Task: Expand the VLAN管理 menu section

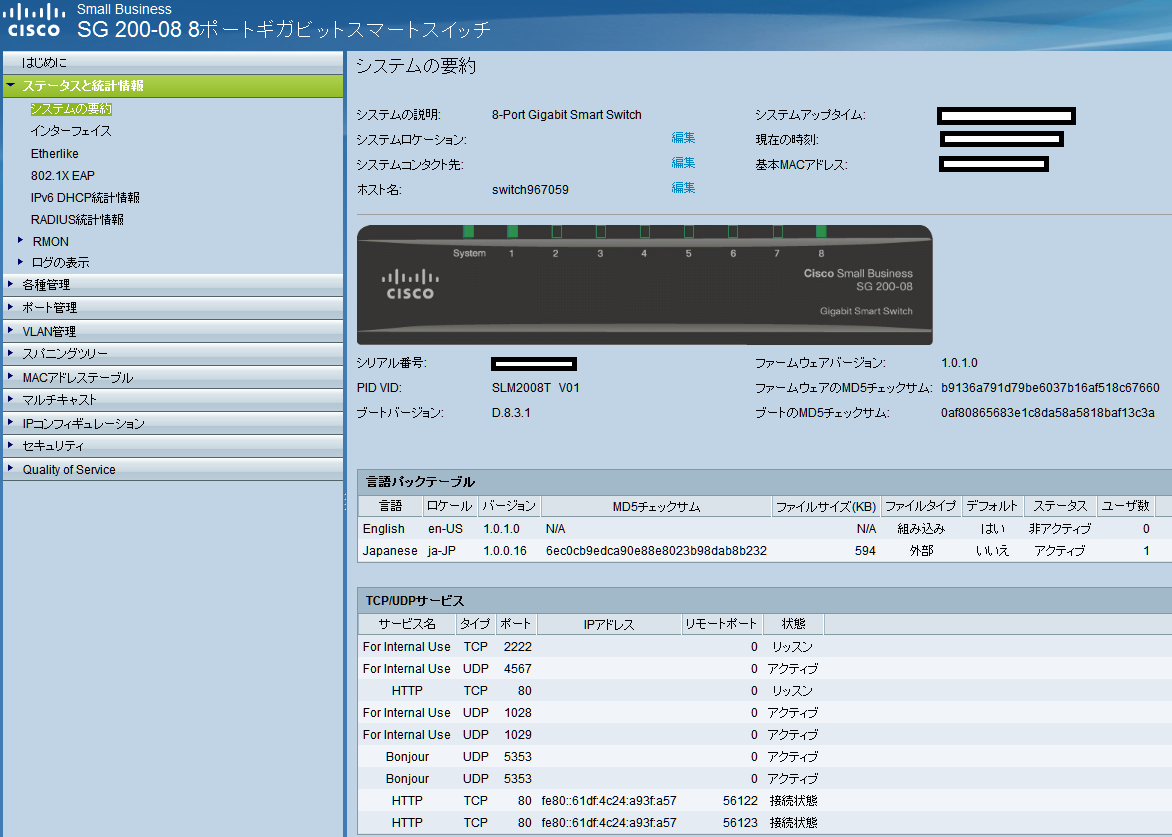Action: coord(173,331)
